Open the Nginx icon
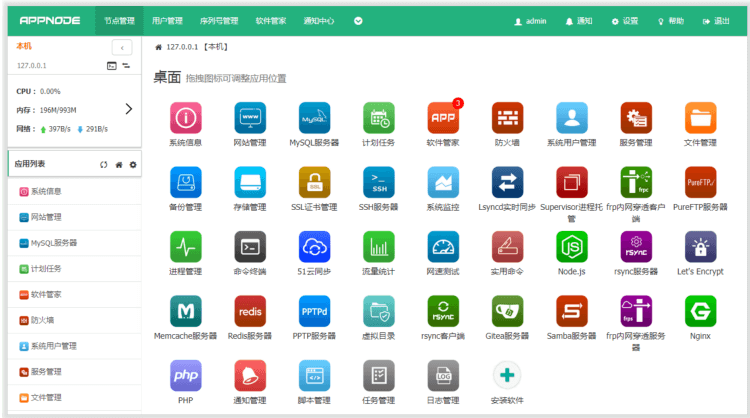This screenshot has height=418, width=750. (700, 311)
